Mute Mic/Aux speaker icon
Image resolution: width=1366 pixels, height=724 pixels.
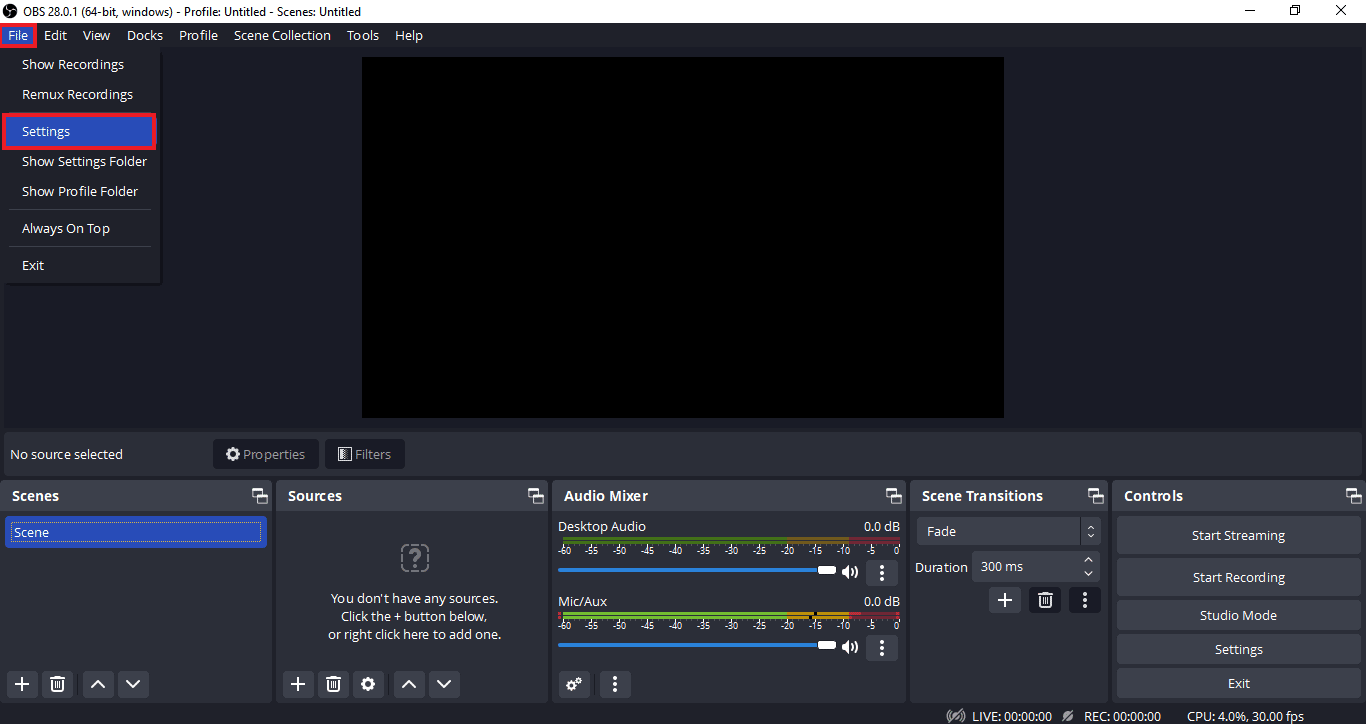click(x=850, y=647)
